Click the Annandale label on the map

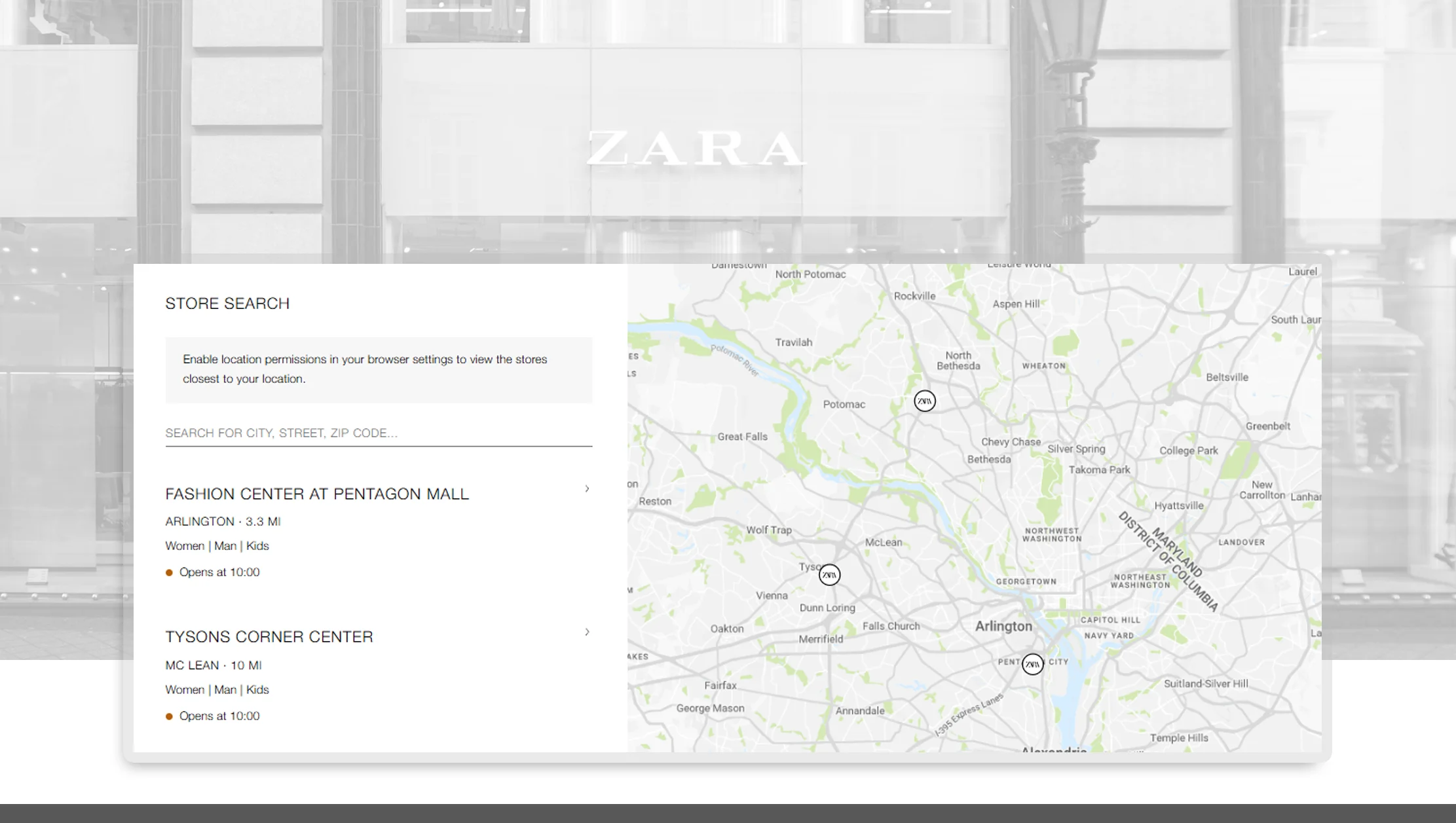859,710
